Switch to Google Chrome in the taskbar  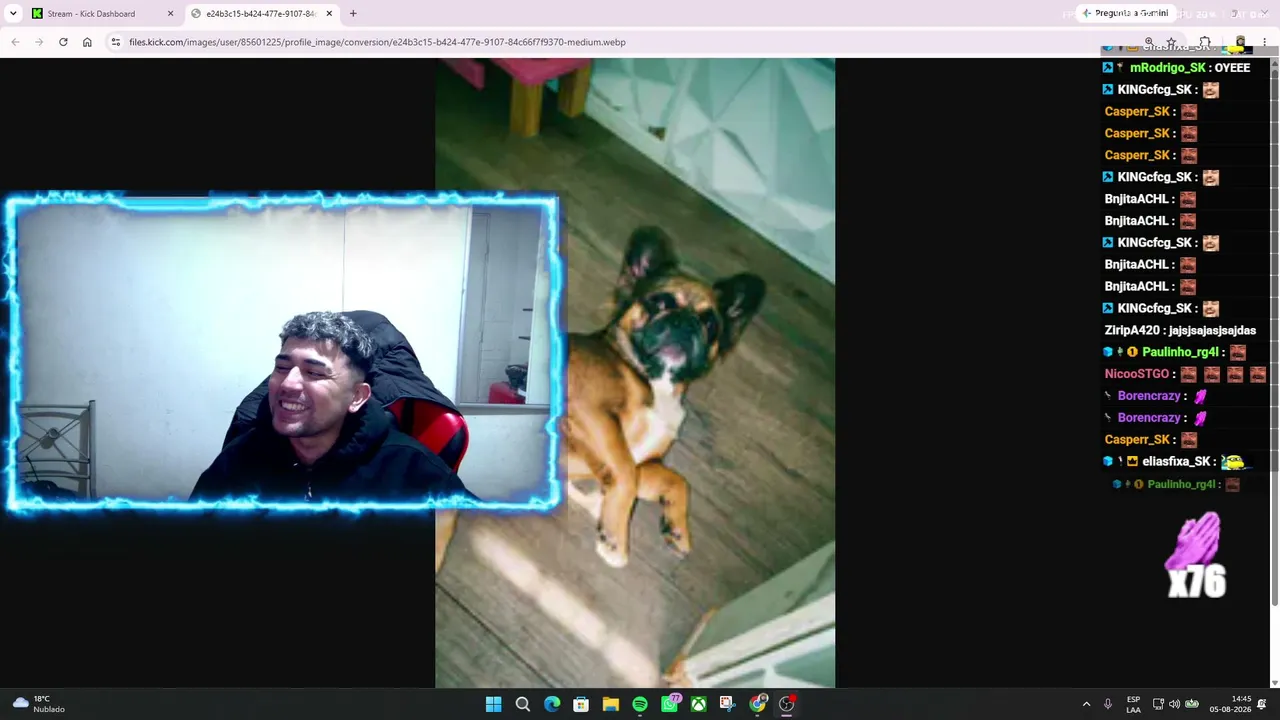pyautogui.click(x=758, y=705)
